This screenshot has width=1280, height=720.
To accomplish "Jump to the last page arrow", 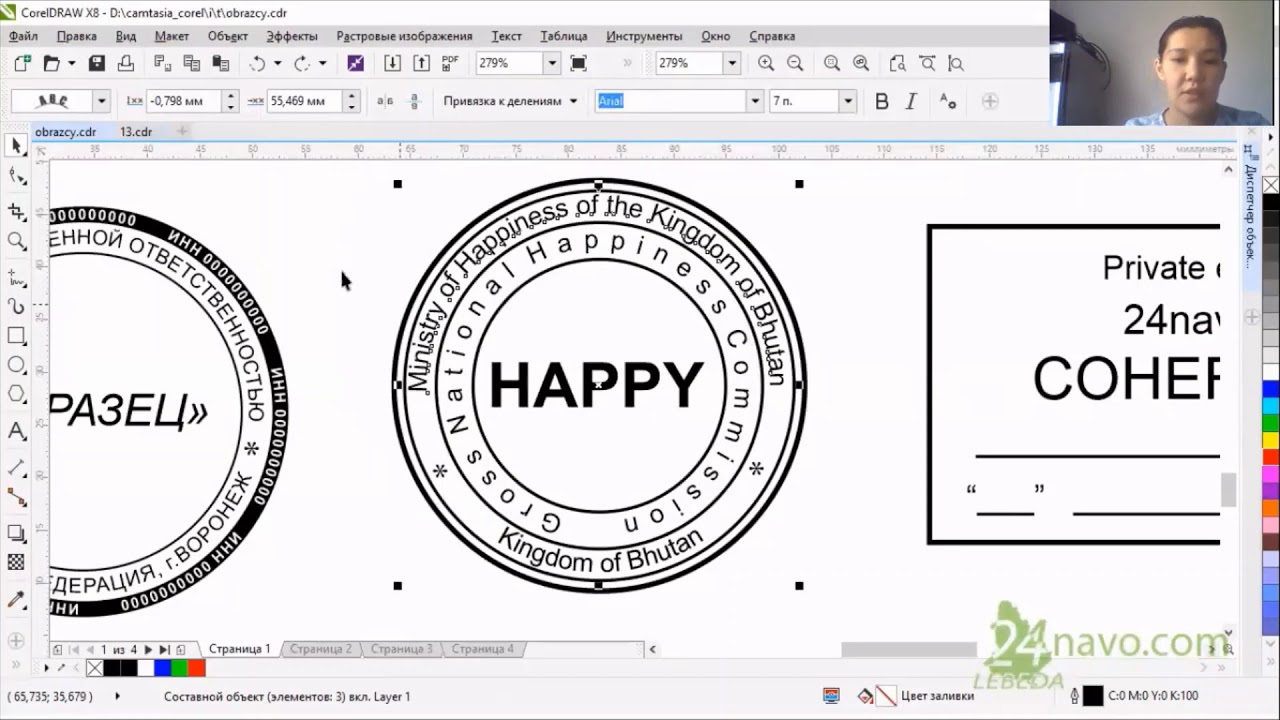I will point(165,650).
